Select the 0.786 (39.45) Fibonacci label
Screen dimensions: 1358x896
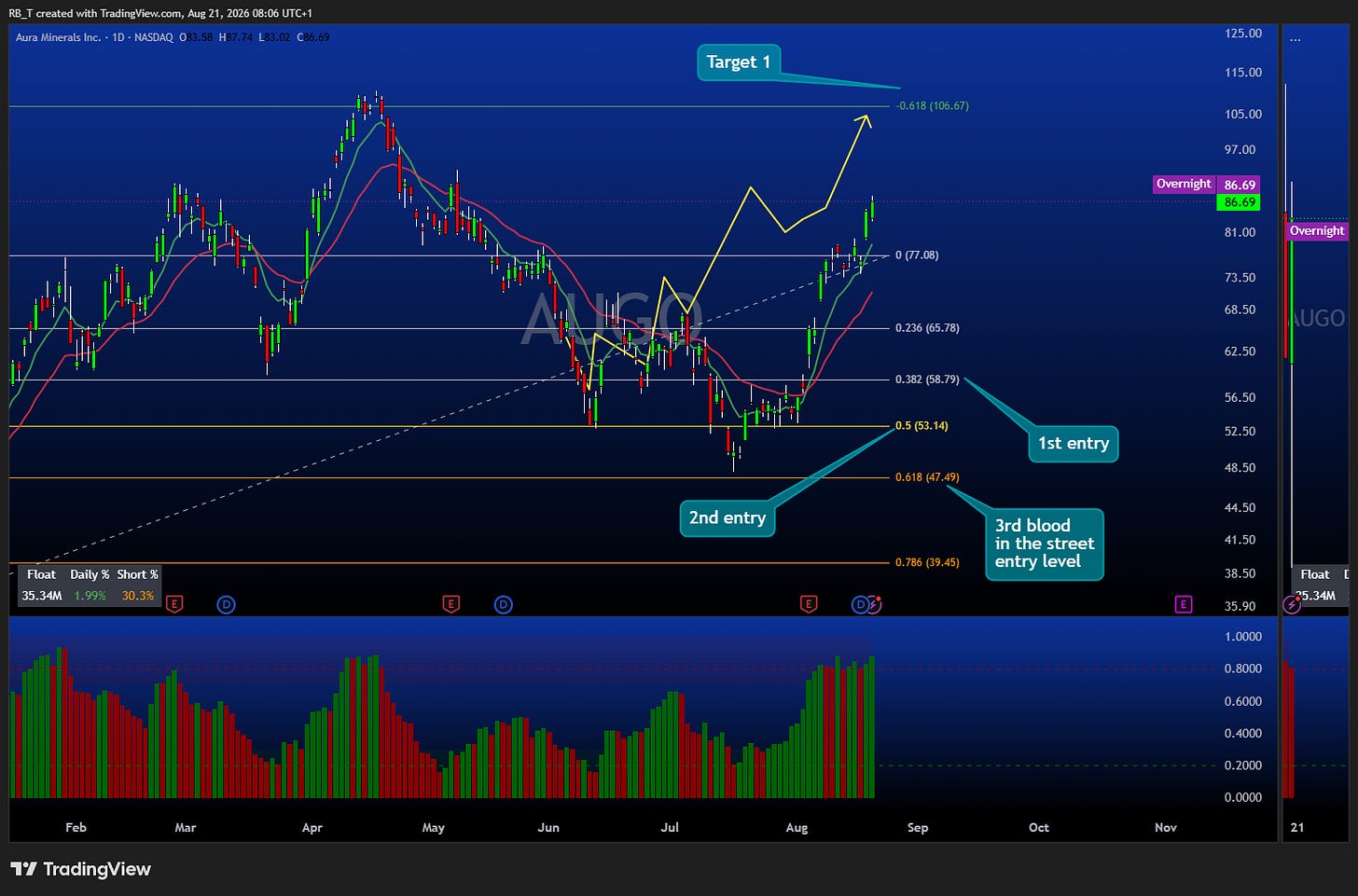(x=927, y=562)
